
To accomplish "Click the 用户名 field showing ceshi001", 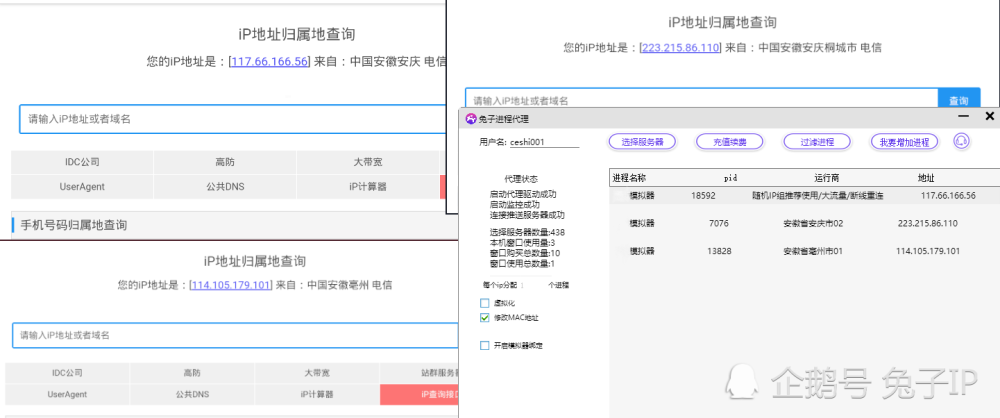I will (544, 142).
